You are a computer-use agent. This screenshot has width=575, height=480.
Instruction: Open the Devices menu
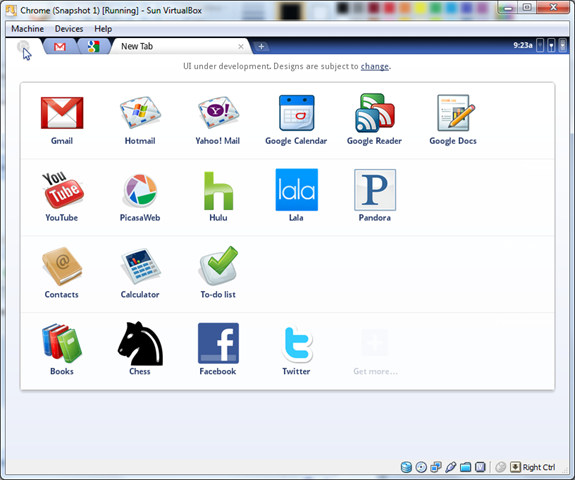[69, 29]
